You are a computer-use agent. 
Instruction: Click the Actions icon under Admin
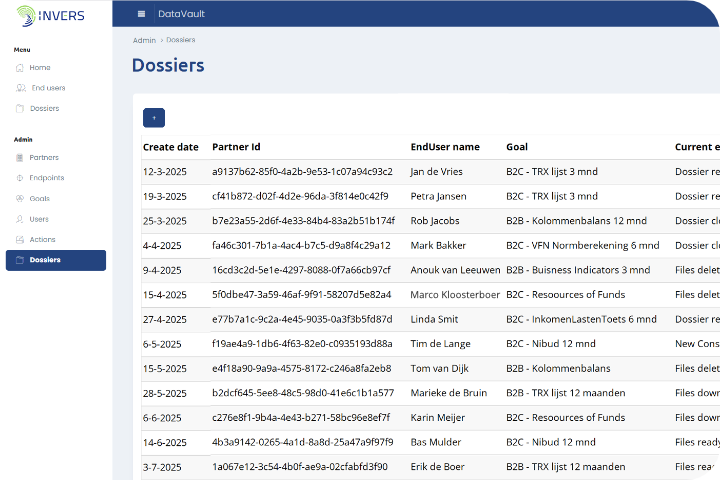20,239
